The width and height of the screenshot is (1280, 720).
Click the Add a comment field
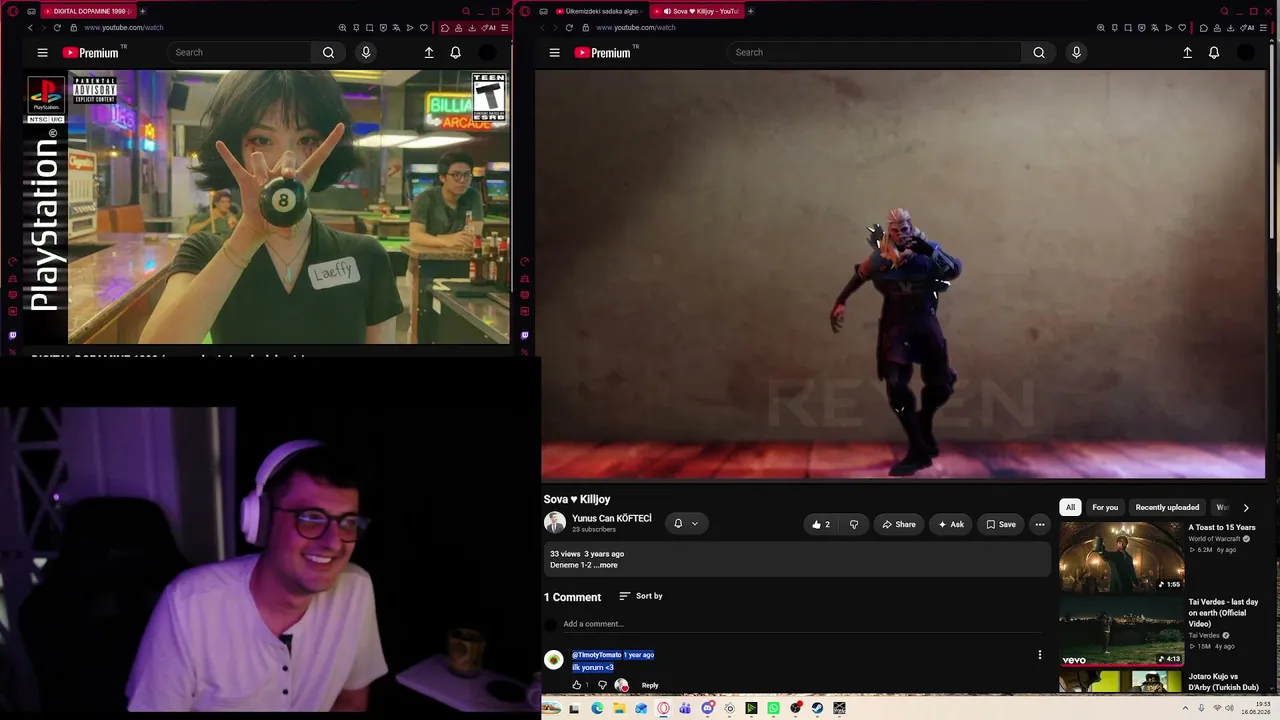point(800,624)
